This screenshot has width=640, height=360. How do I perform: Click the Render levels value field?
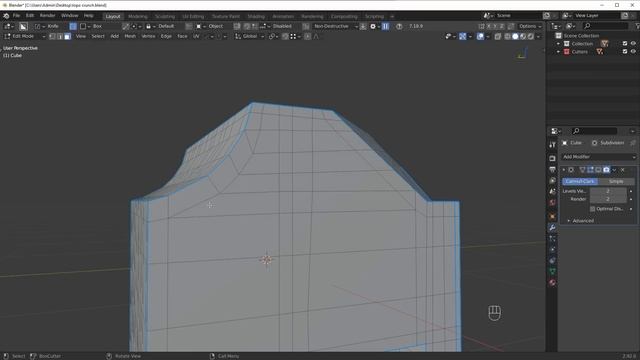click(608, 199)
